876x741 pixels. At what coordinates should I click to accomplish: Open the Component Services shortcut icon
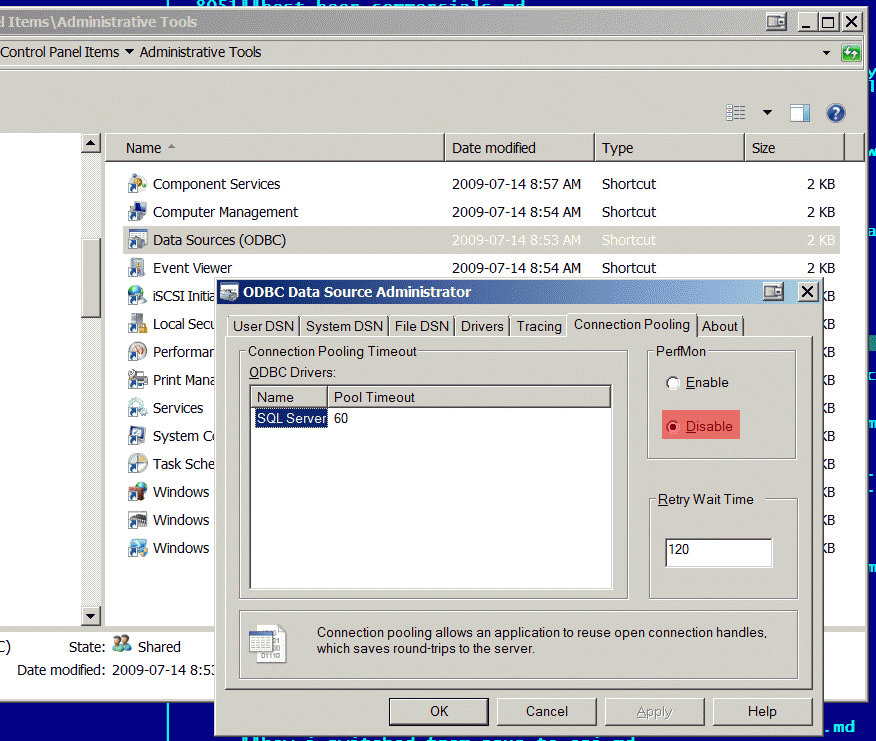(137, 184)
